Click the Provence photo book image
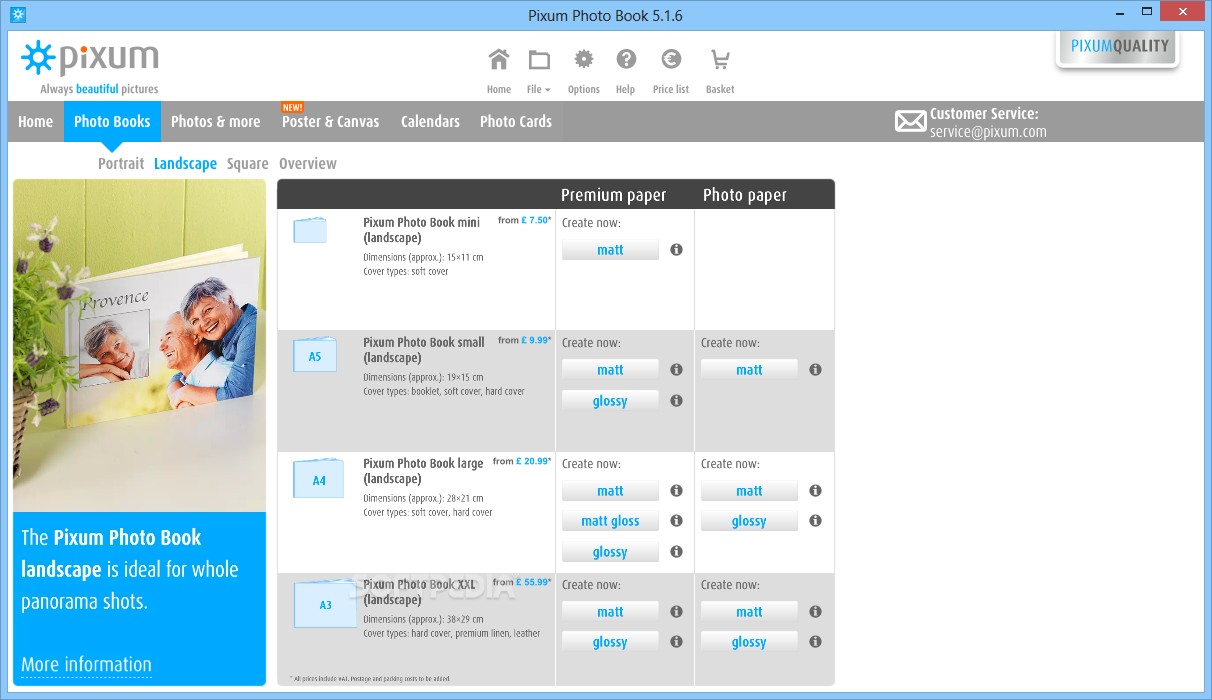 [140, 346]
